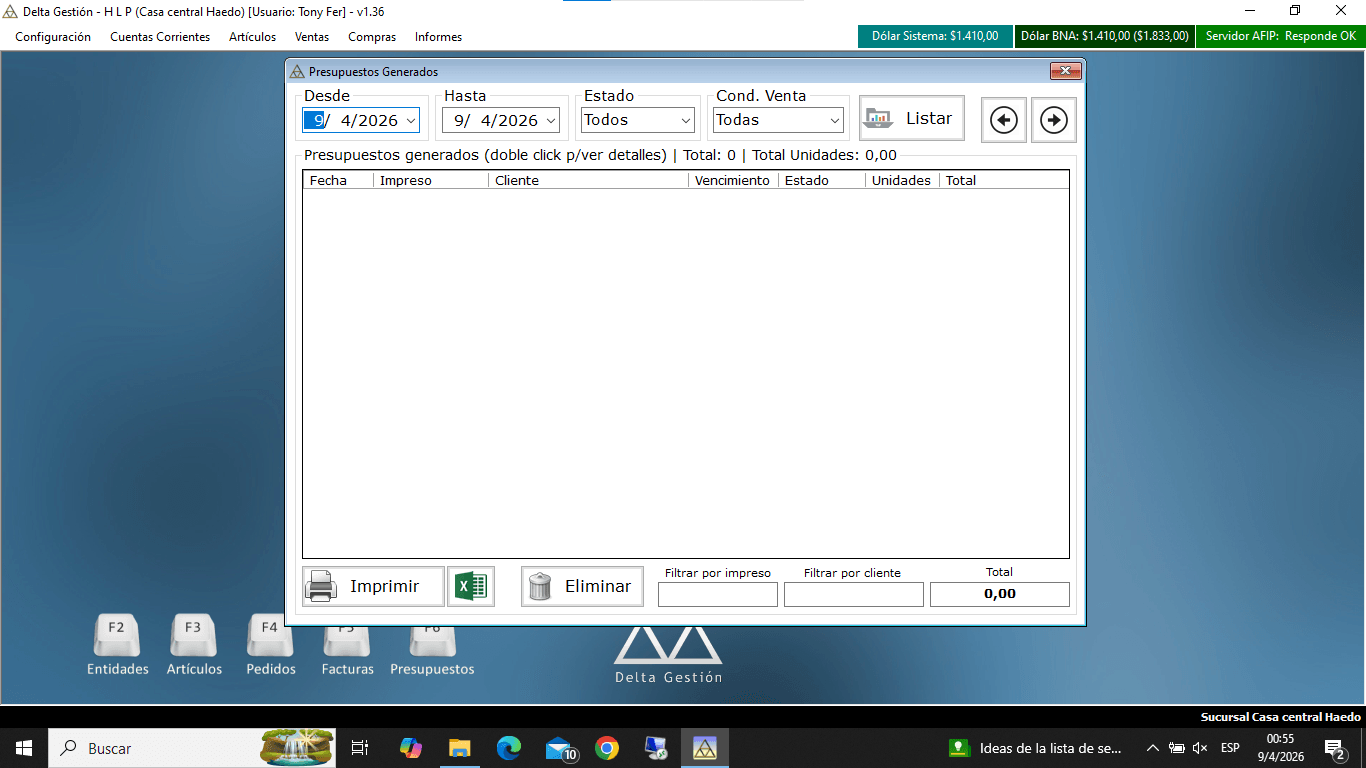Viewport: 1366px width, 768px height.
Task: Click muted volume tray icon
Action: tap(1200, 748)
